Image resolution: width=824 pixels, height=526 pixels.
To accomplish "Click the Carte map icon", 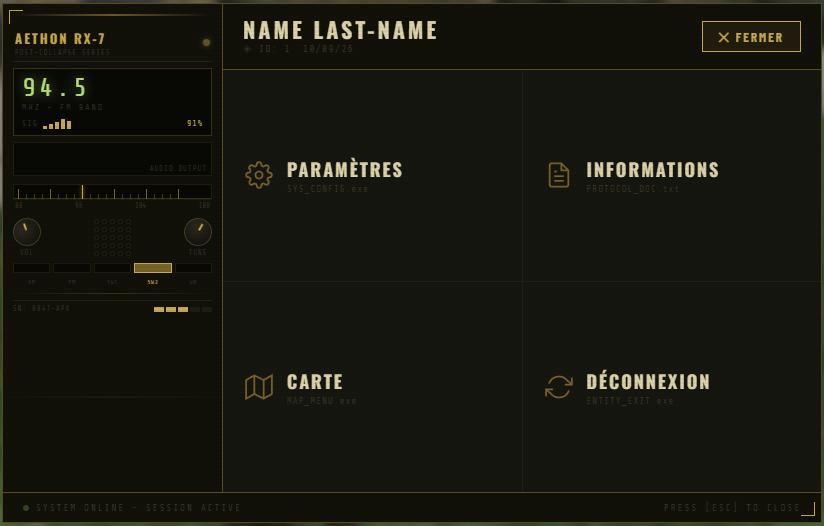I will click(259, 387).
